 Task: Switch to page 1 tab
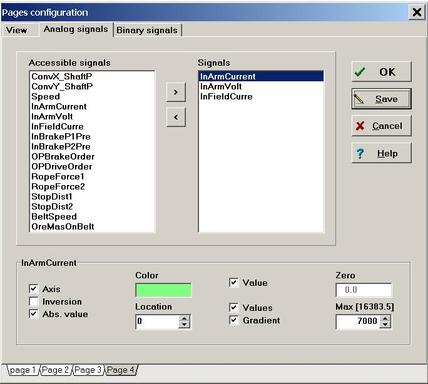coord(23,370)
